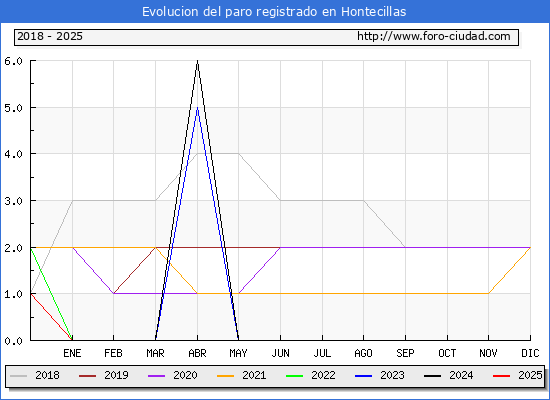Click the orange 2021 point at NOV 1.0
The height and width of the screenshot is (400, 550).
click(x=488, y=293)
